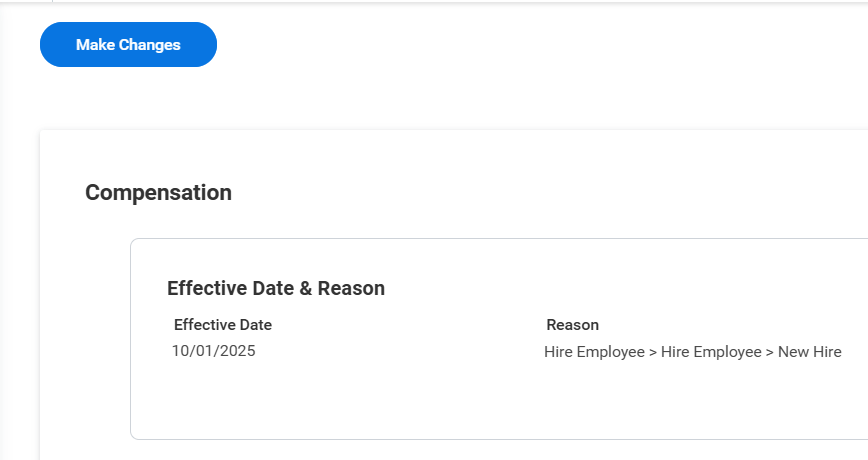The image size is (868, 460).
Task: Click the first Hire Employee reason segment
Action: click(x=594, y=352)
